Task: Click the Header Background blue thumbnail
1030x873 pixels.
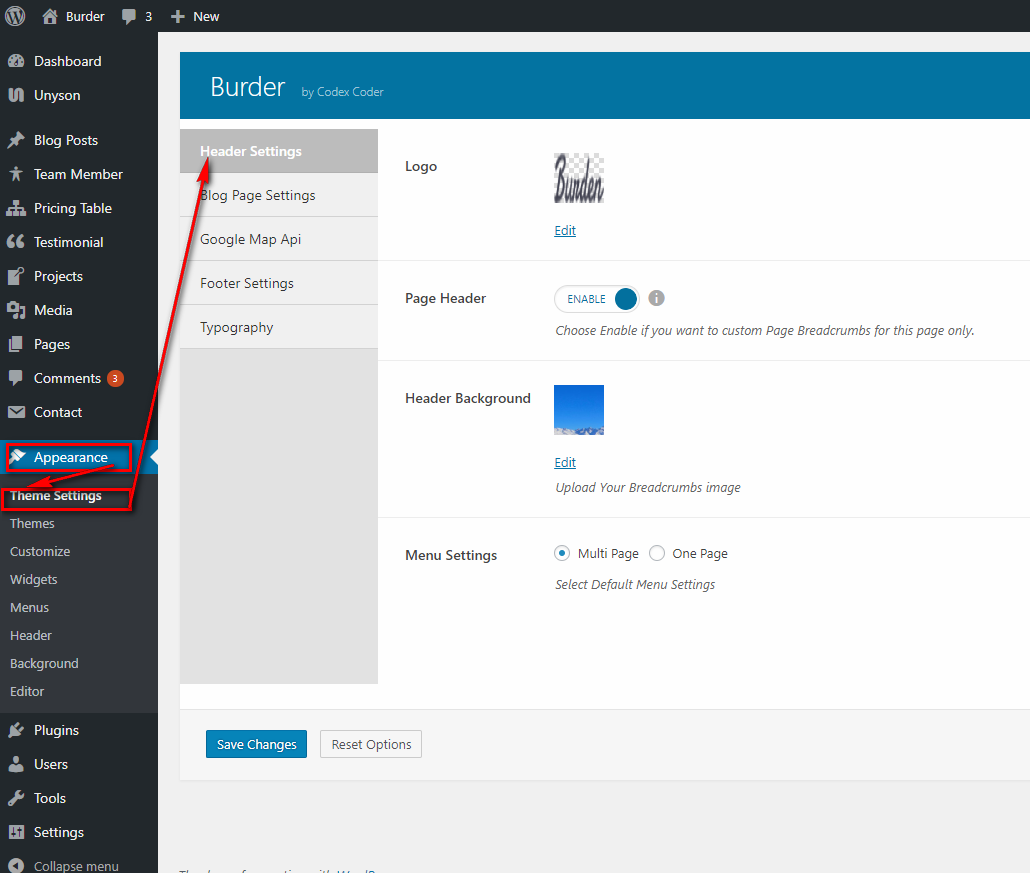Action: click(x=579, y=410)
